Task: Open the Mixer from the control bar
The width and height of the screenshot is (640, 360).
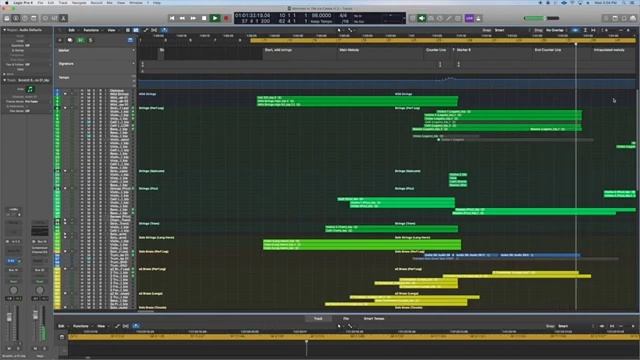Action: coord(54,18)
